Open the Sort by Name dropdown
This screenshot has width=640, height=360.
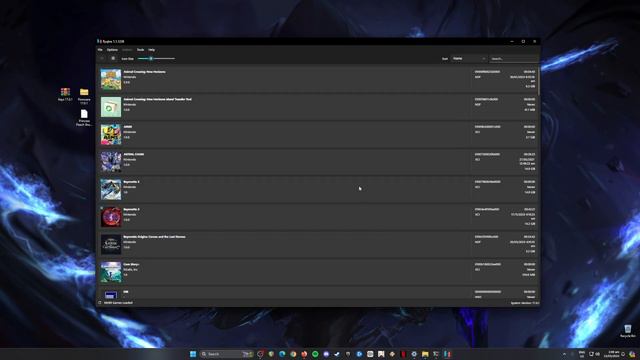[469, 59]
